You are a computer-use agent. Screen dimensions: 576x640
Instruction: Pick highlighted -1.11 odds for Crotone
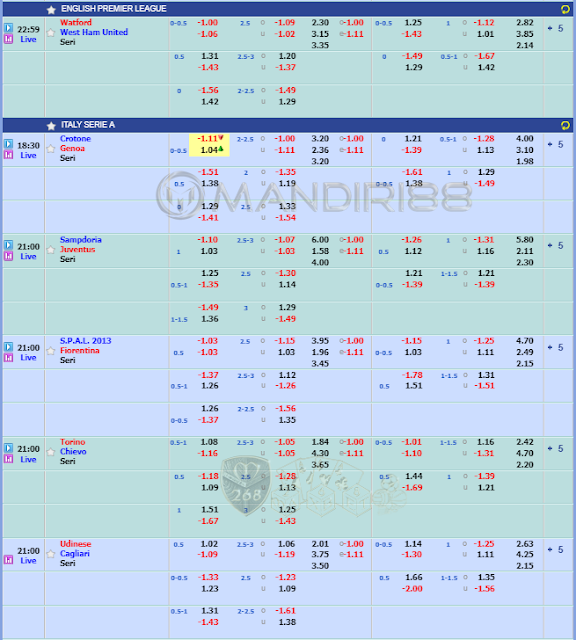[210, 139]
